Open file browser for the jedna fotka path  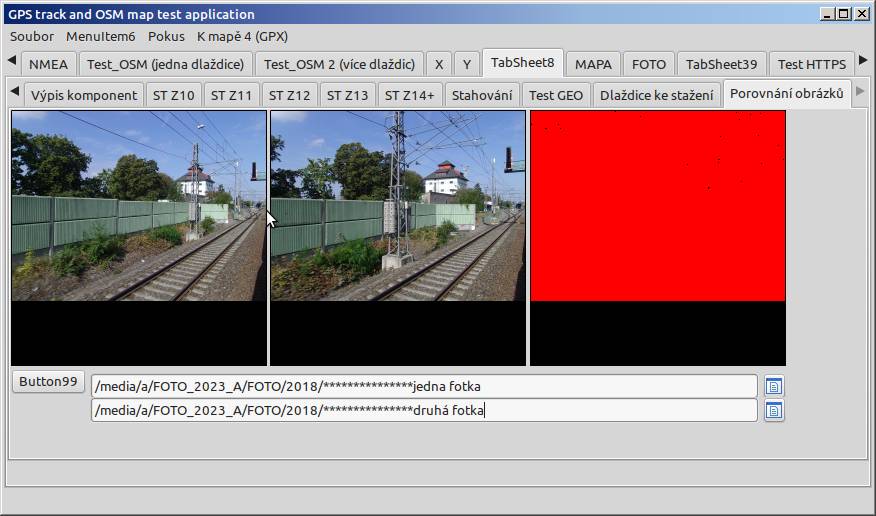click(774, 386)
